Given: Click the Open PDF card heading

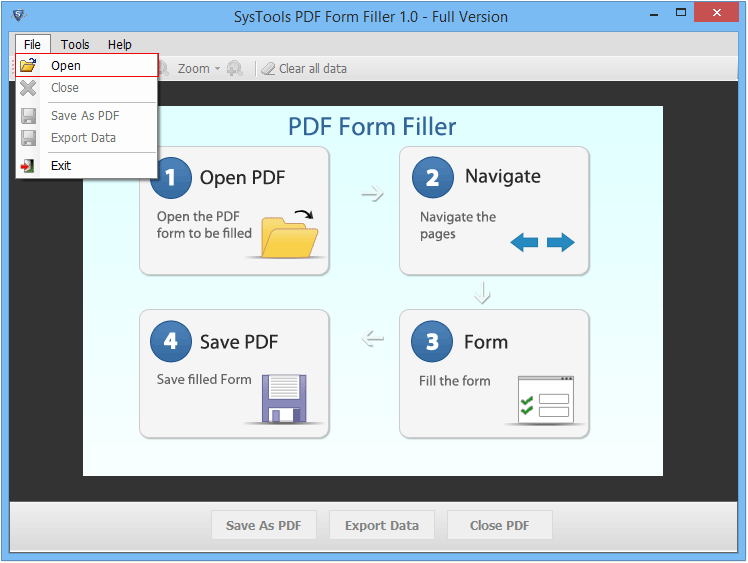Looking at the screenshot, I should [242, 178].
